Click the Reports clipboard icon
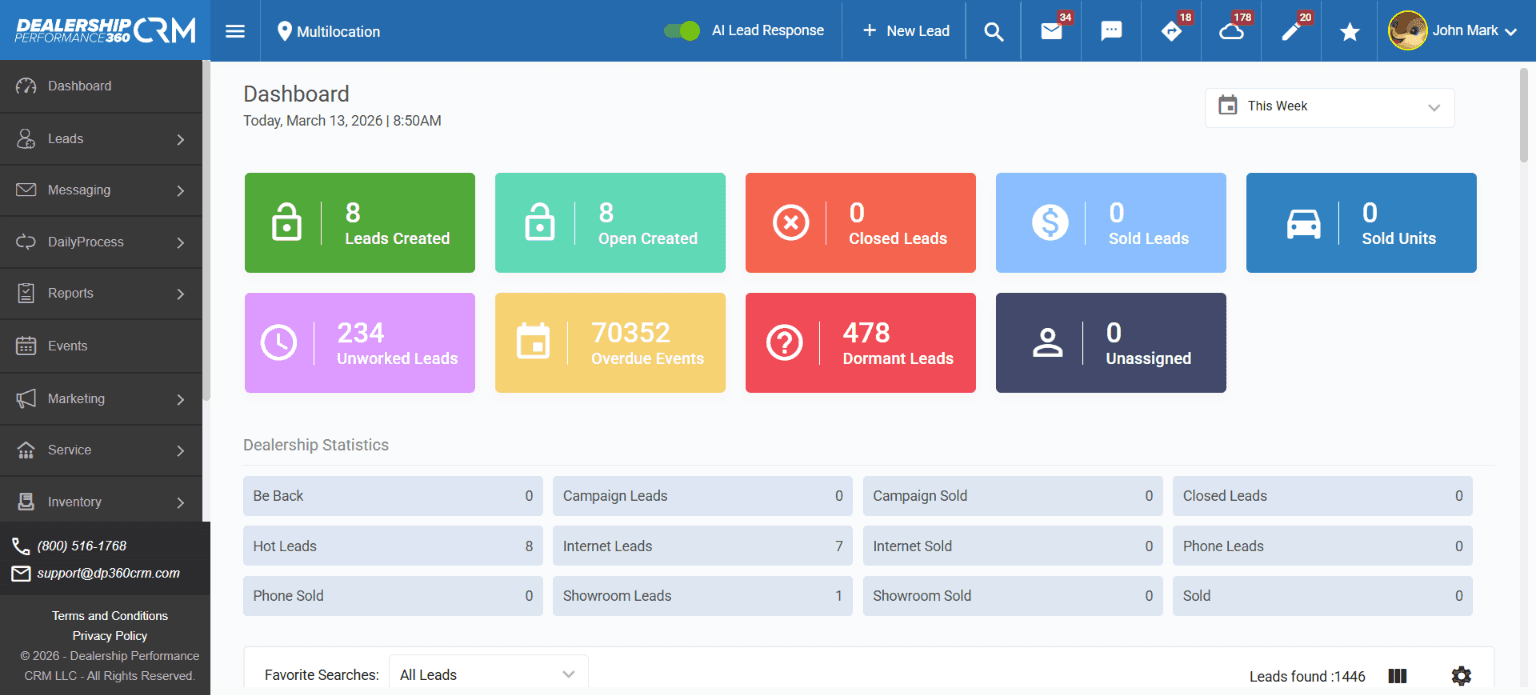 coord(27,293)
